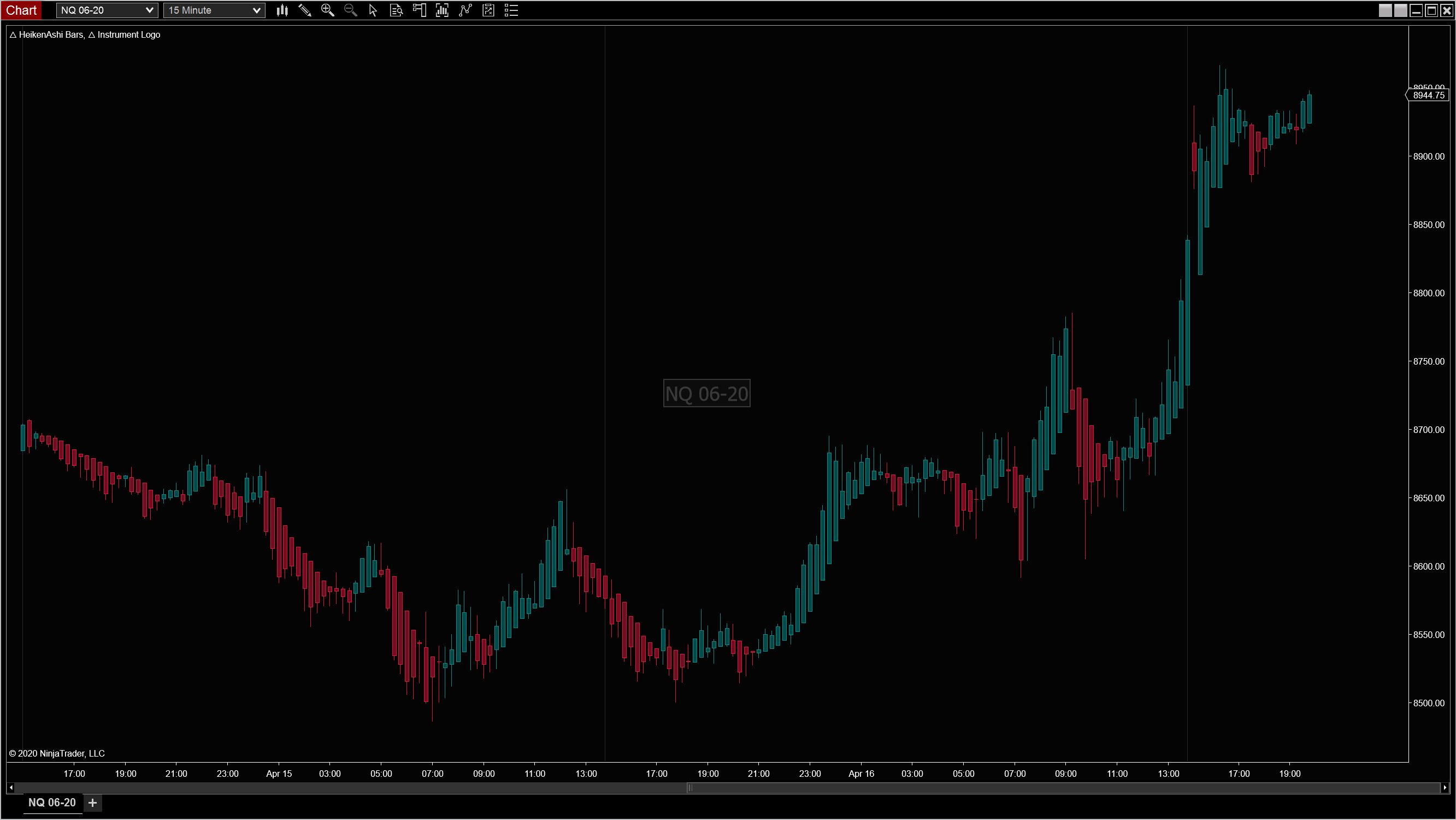Image resolution: width=1456 pixels, height=820 pixels.
Task: Click the red Chart menu button
Action: tap(21, 10)
